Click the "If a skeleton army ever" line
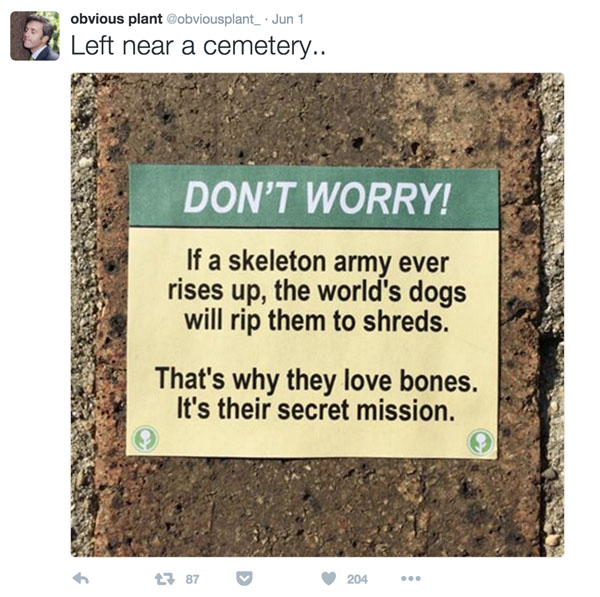The width and height of the screenshot is (600, 597). [x=313, y=265]
